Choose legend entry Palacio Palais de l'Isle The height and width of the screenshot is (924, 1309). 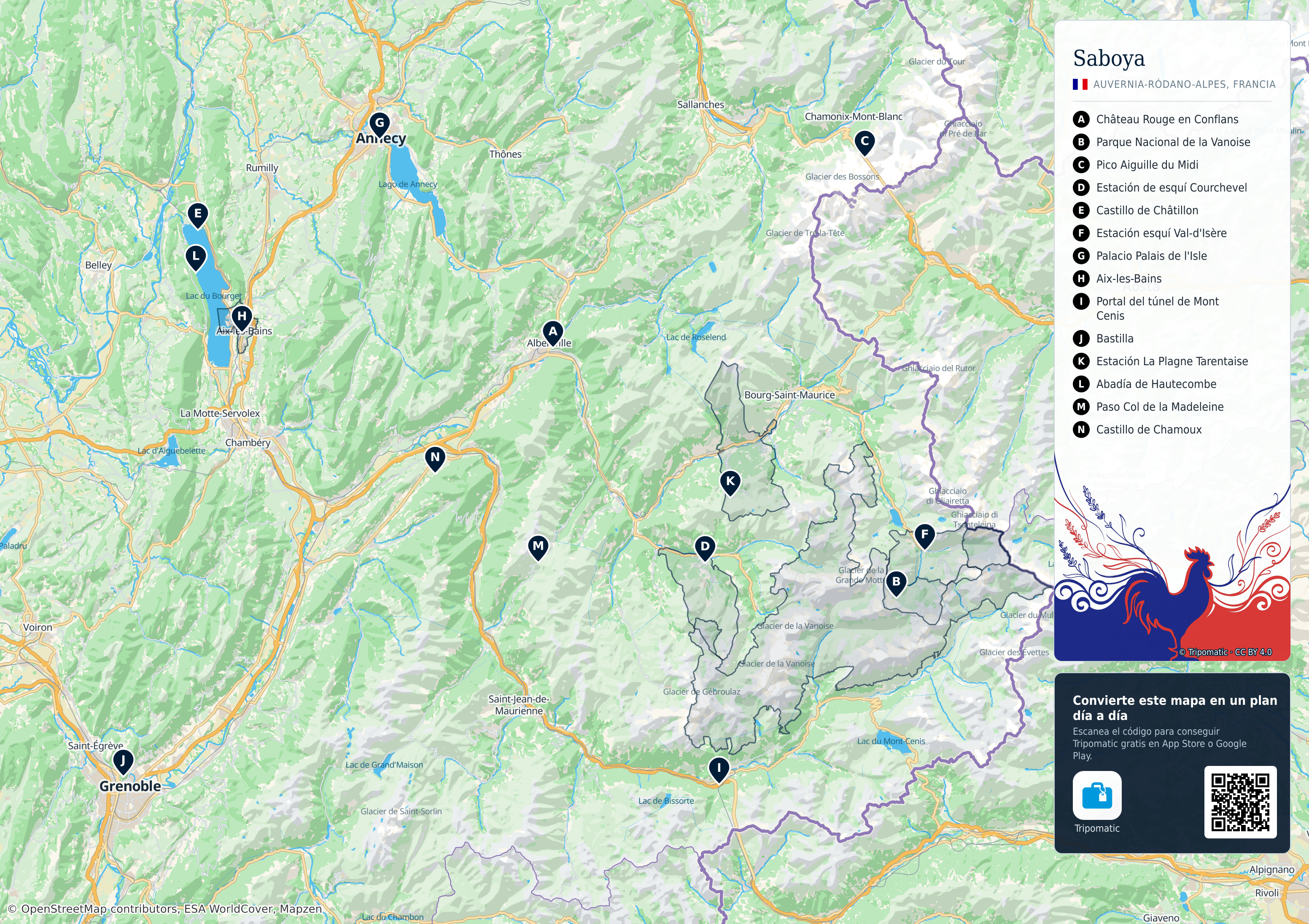click(x=1140, y=256)
